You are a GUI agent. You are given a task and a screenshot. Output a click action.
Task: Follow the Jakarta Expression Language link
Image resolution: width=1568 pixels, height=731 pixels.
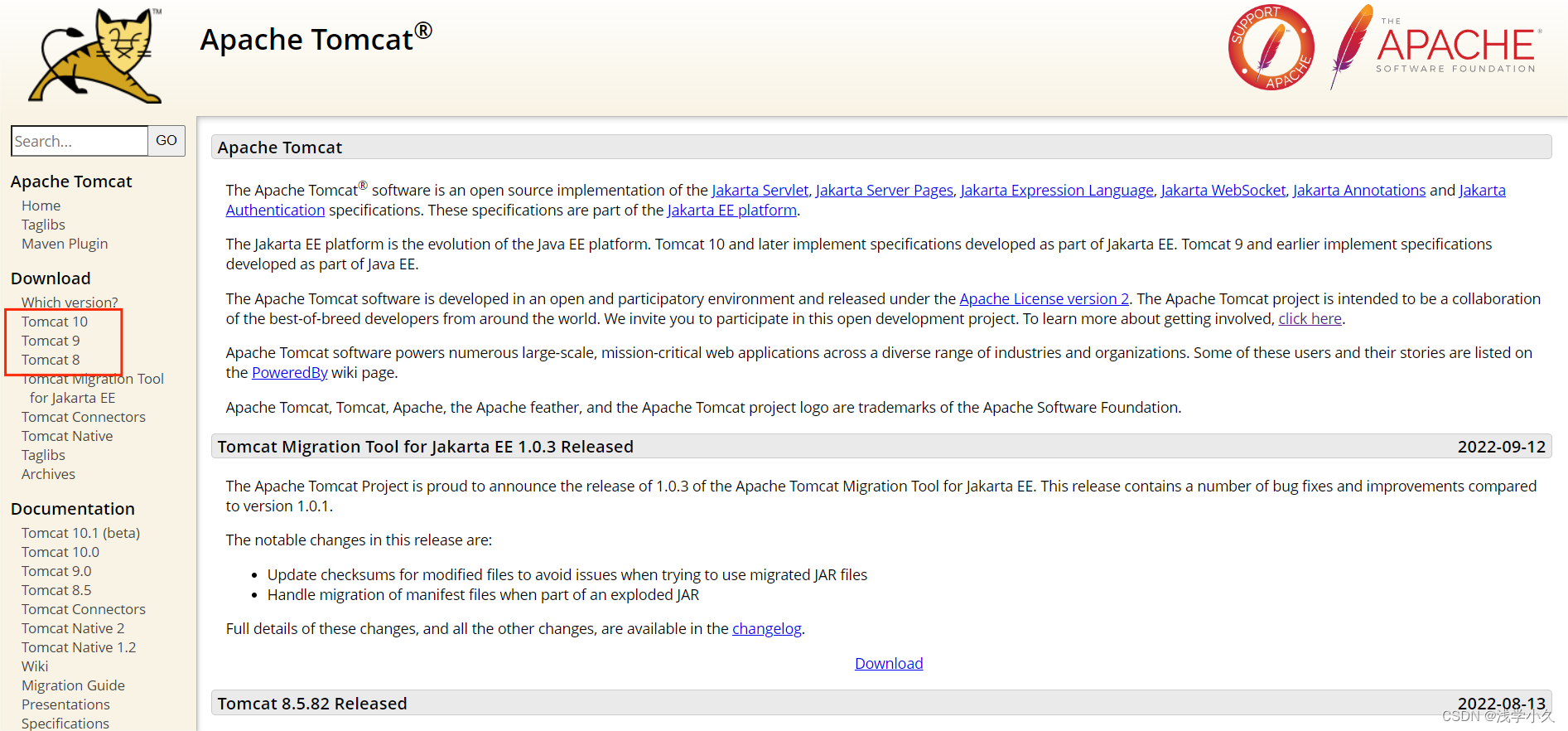click(1057, 191)
